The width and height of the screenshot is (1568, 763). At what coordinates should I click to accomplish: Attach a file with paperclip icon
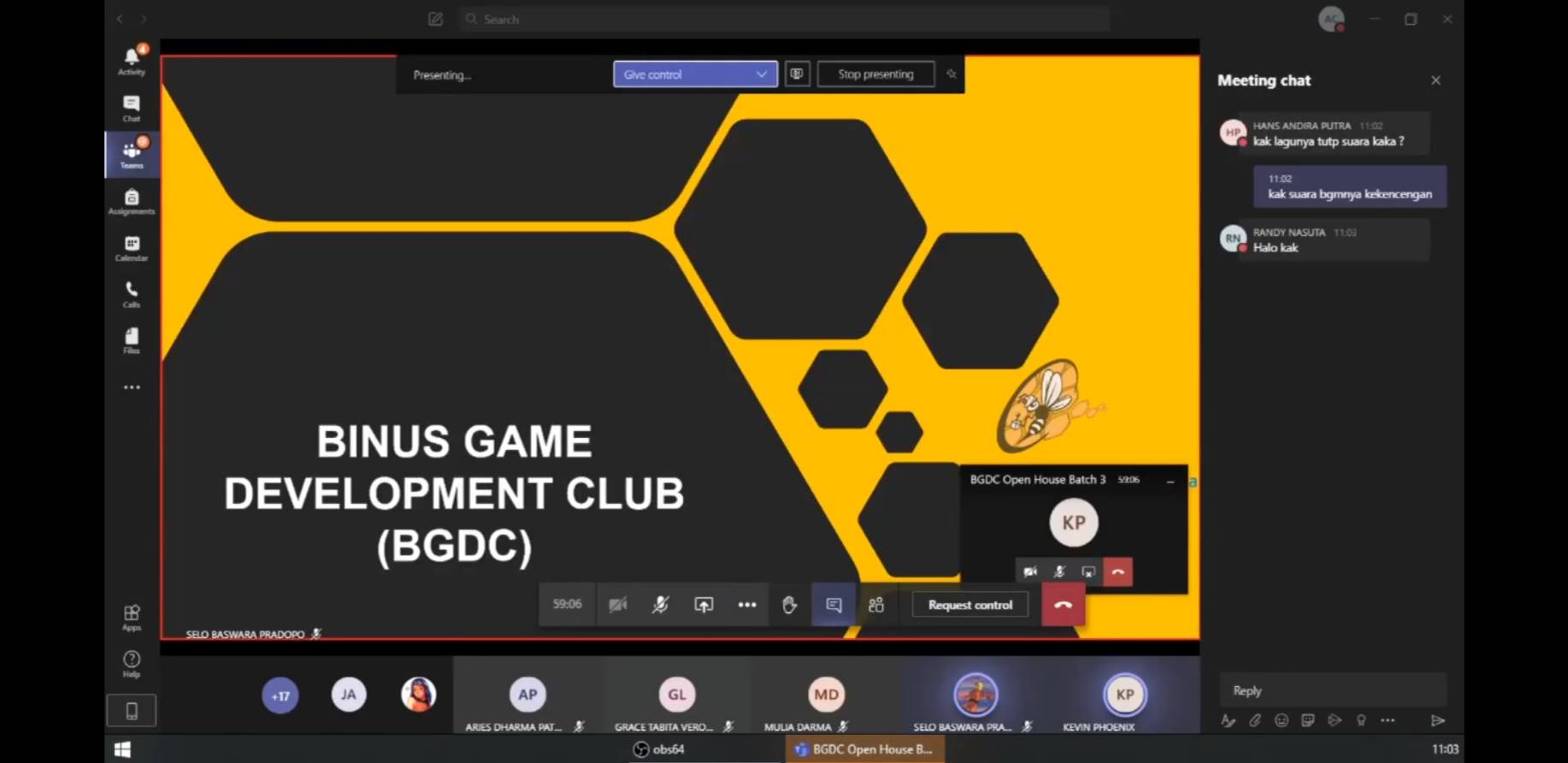(1255, 720)
